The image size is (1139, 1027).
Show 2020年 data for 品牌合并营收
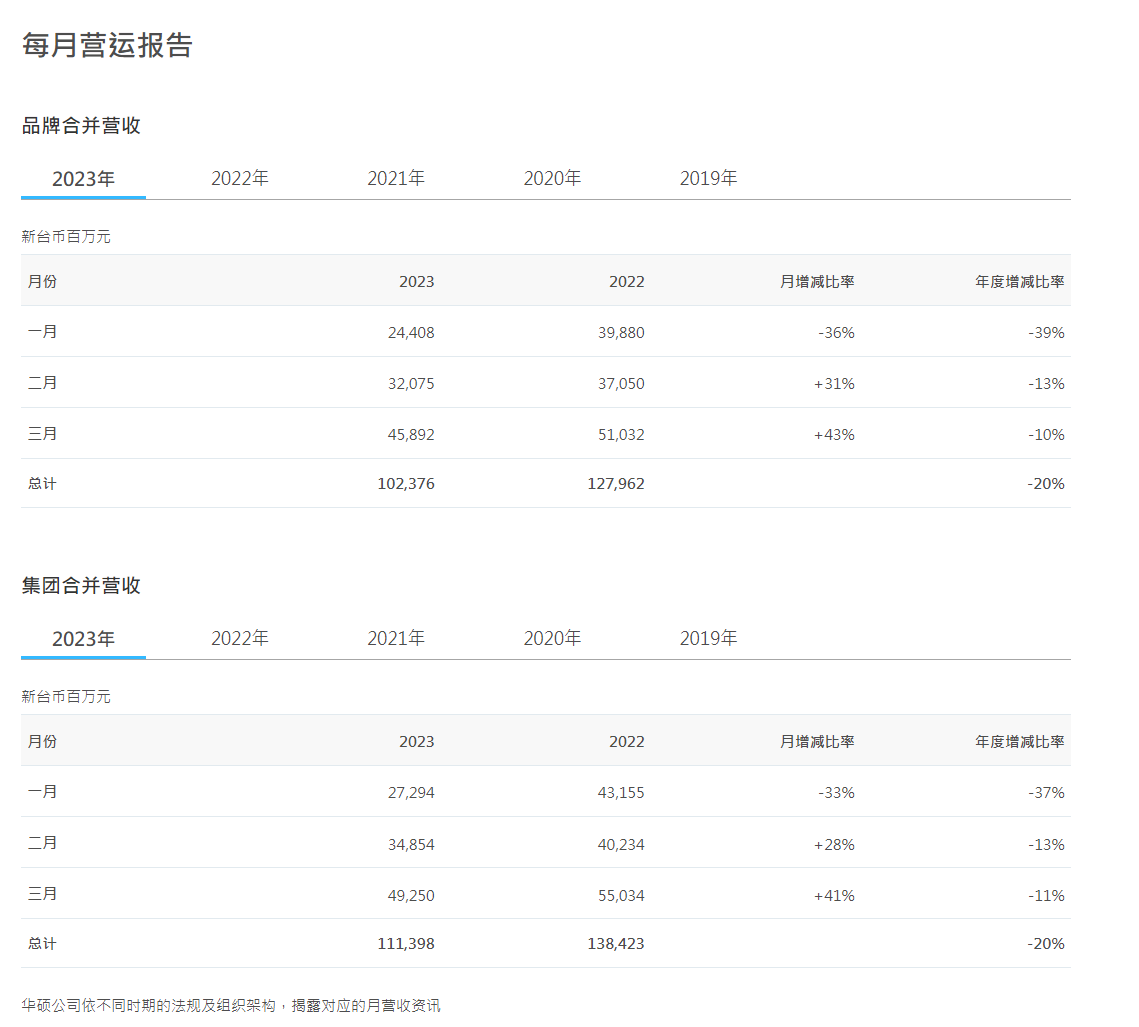[552, 179]
